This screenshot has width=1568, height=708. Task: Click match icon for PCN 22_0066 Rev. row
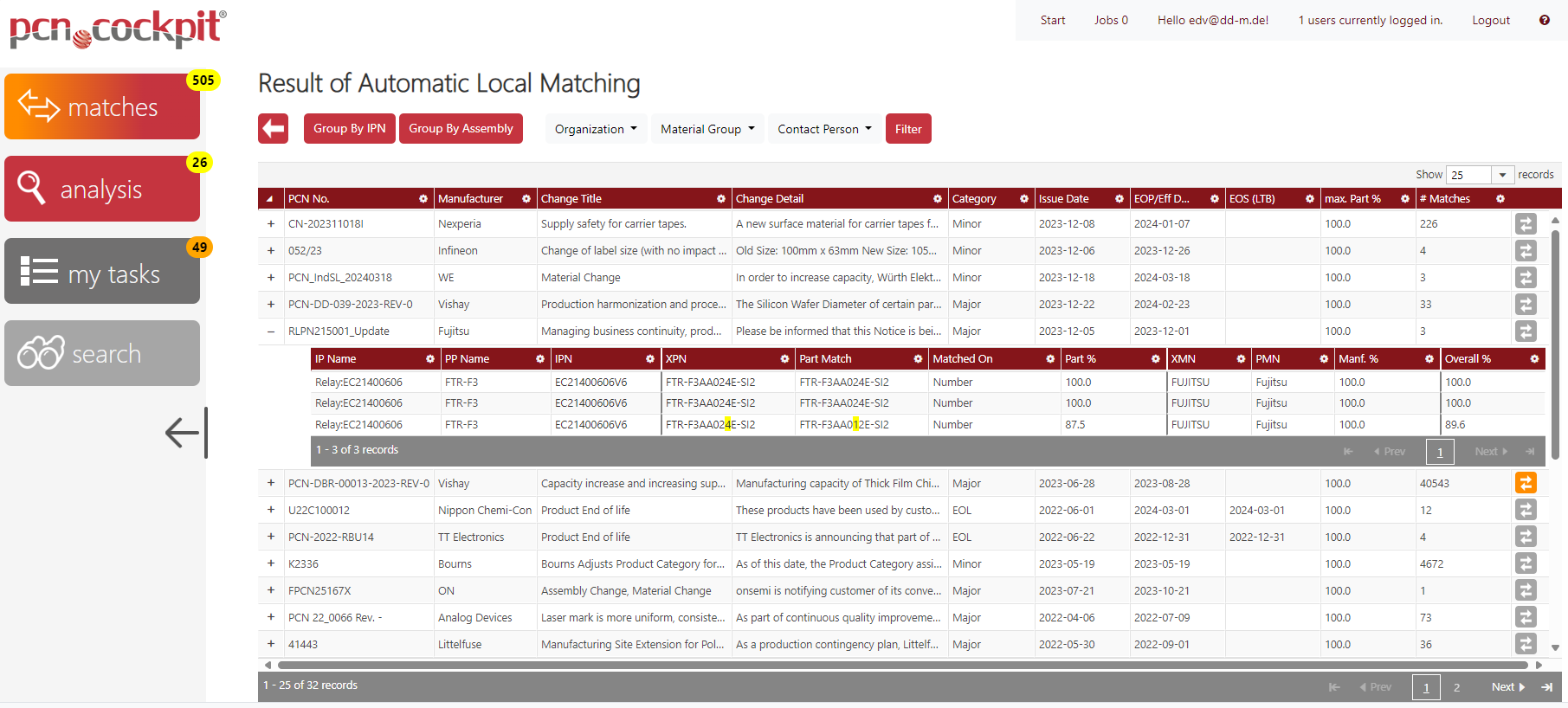[1526, 617]
